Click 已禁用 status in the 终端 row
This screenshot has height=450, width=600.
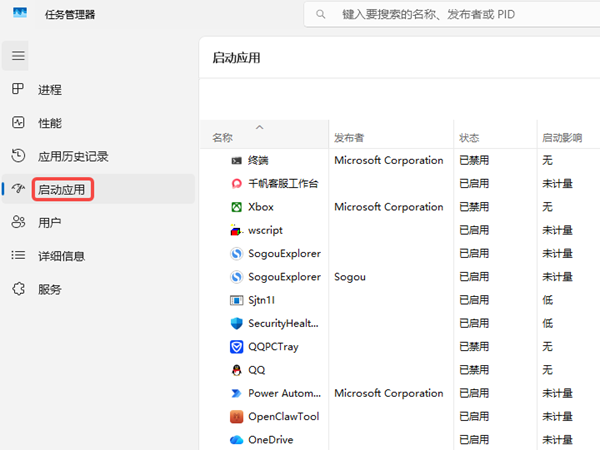point(474,160)
